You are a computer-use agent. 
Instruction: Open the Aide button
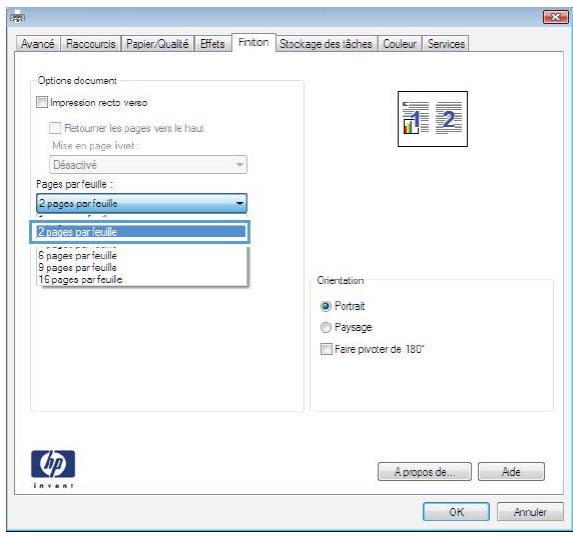click(x=511, y=472)
